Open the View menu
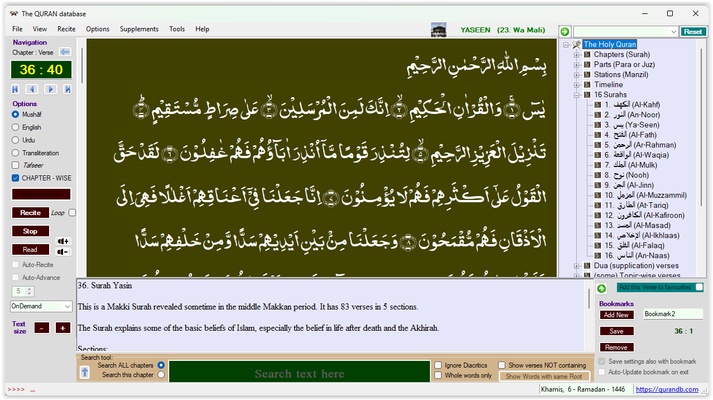This screenshot has width=713, height=400. (x=40, y=29)
